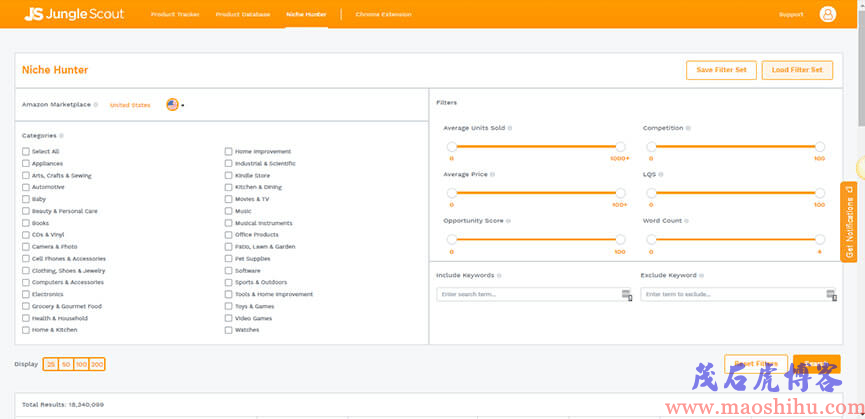Screen dimensions: 865x419
Task: Click icon inside Include Keywords field
Action: pyautogui.click(x=626, y=294)
